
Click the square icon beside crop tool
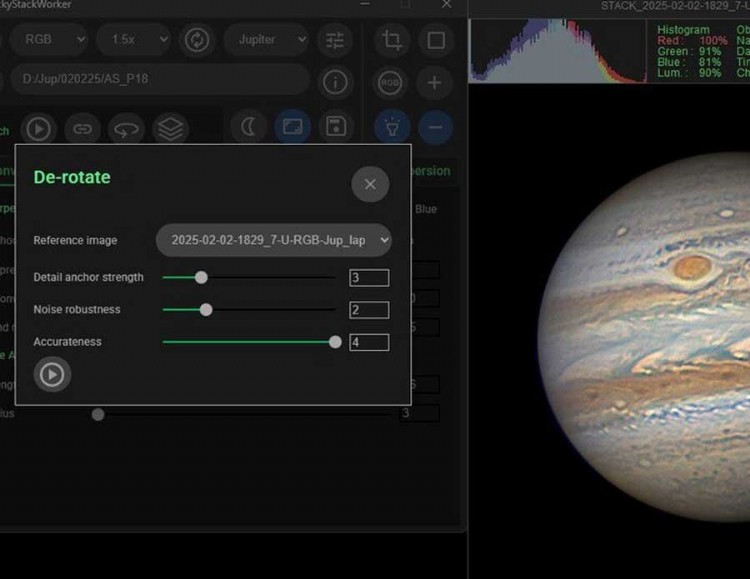(436, 41)
